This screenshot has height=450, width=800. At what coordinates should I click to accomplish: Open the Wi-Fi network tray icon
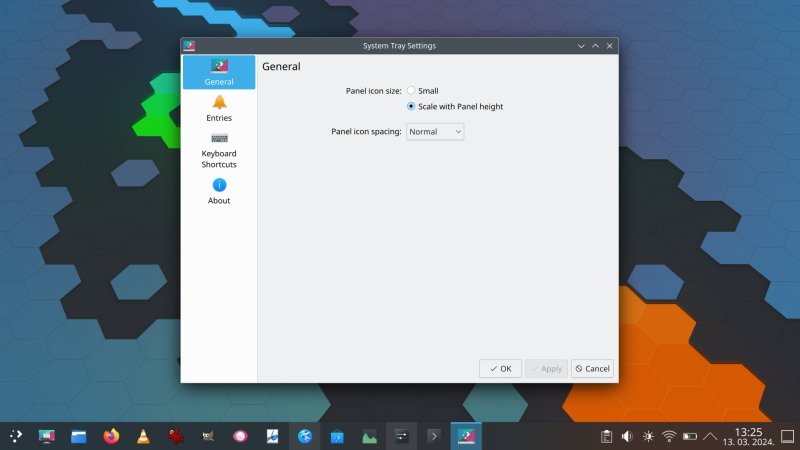tap(669, 436)
